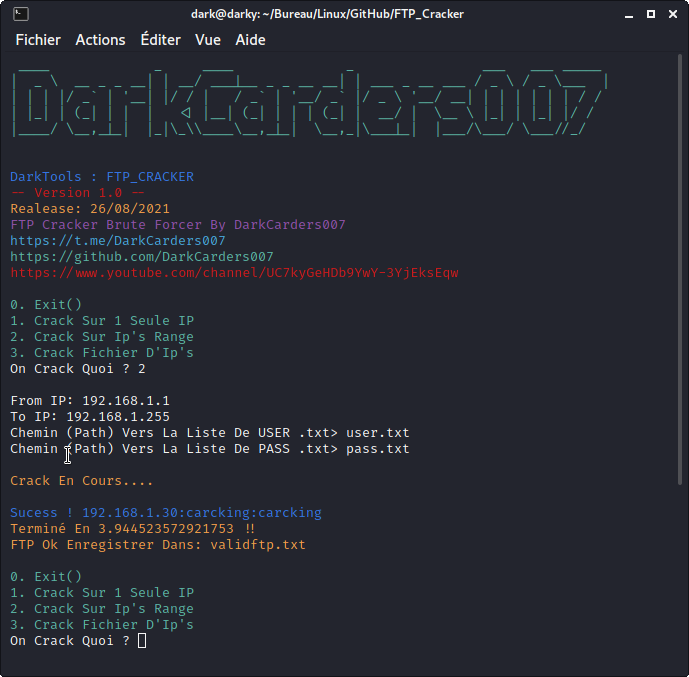The width and height of the screenshot is (689, 677).
Task: Click the 'To IP: 192.168.1.255' line
Action: tap(90, 416)
